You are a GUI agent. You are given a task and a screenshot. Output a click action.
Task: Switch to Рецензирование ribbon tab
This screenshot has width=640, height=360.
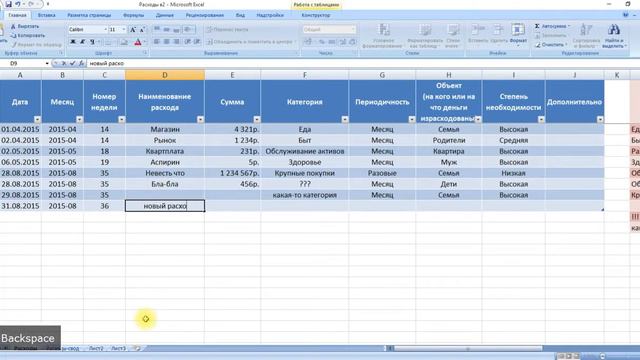tap(204, 15)
